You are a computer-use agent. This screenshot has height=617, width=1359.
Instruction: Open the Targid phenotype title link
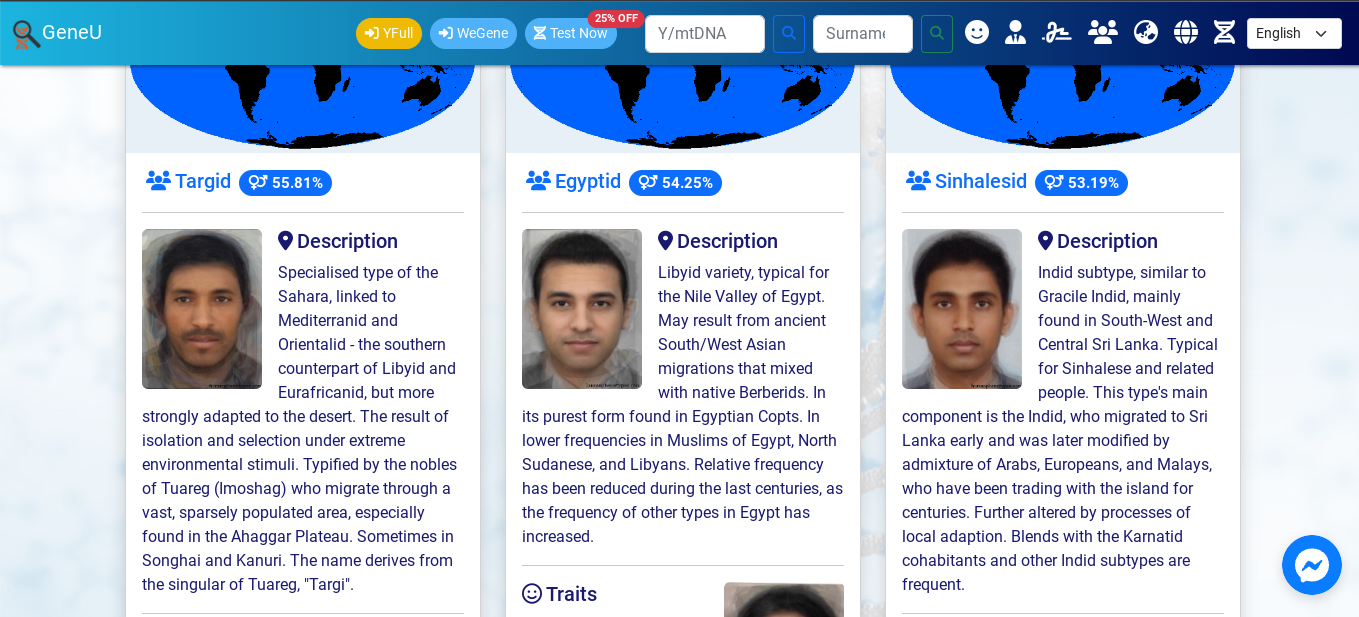[x=203, y=181]
